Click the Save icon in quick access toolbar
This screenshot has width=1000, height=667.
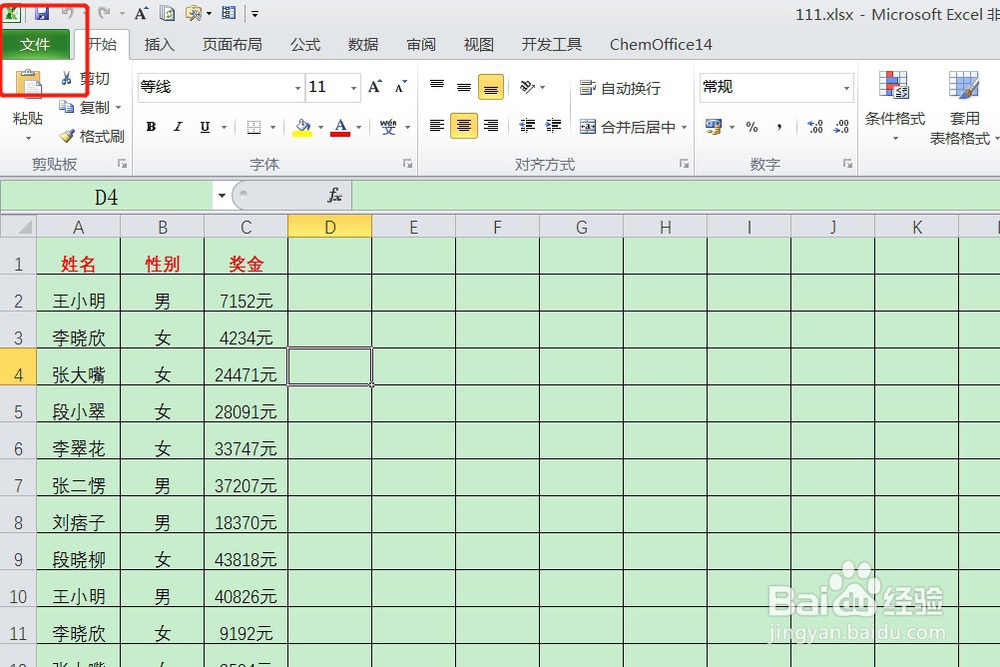tap(42, 13)
